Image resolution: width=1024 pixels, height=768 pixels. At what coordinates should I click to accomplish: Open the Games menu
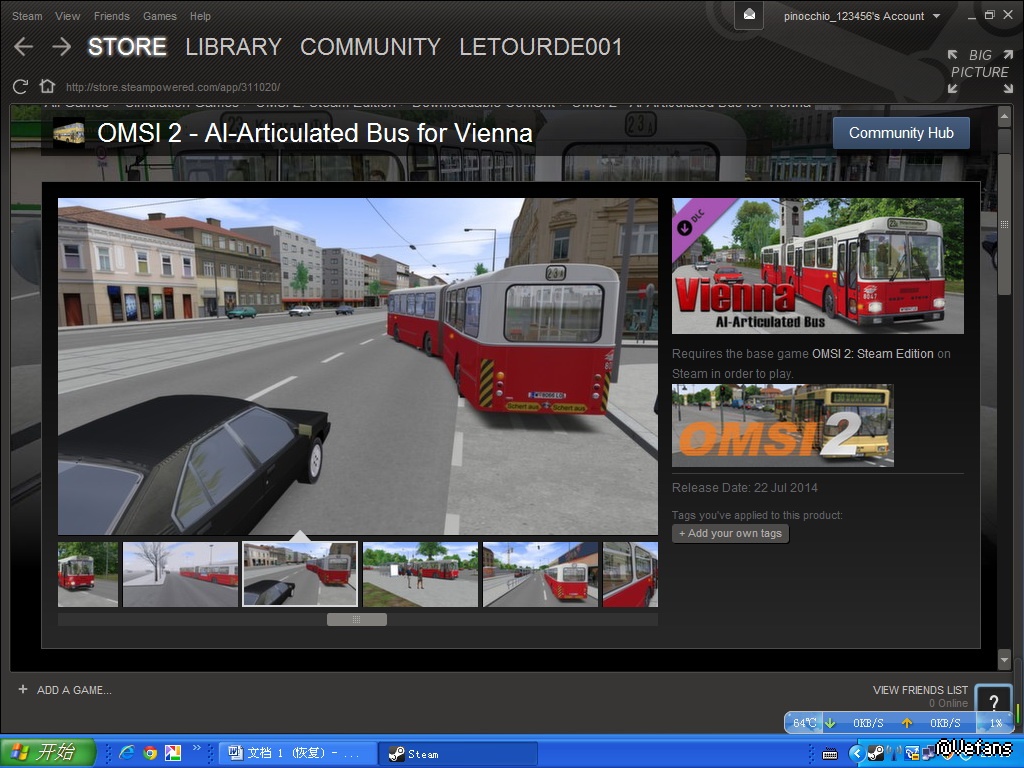160,16
